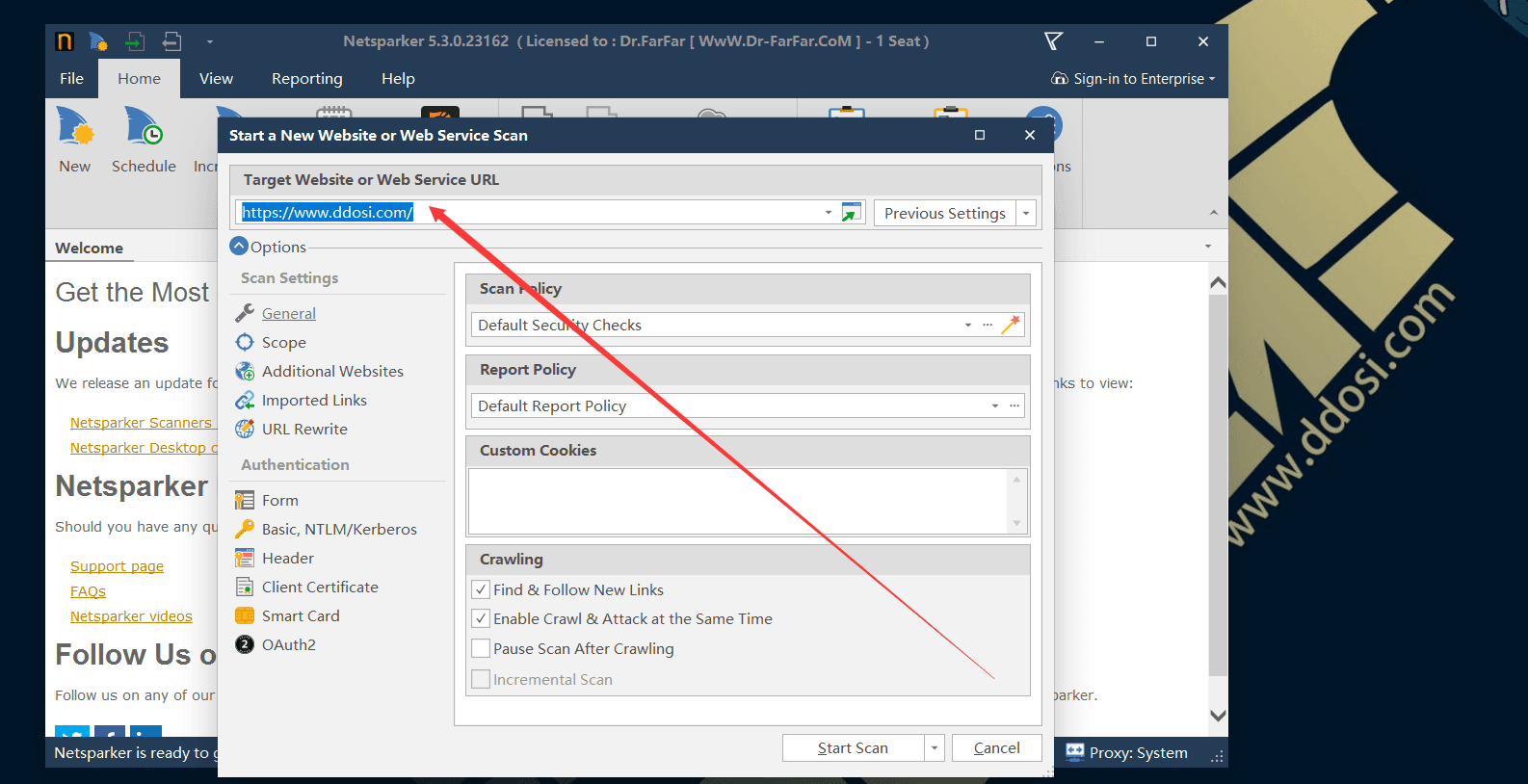
Task: Open the Reporting ribbon tab
Action: click(306, 79)
